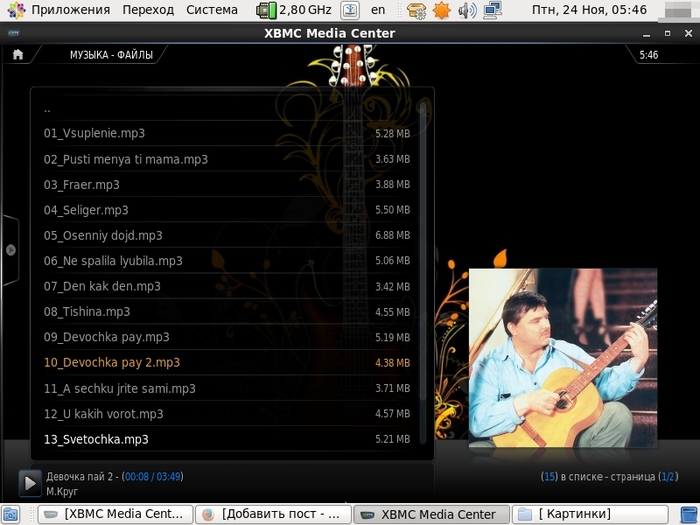Image resolution: width=700 pixels, height=525 pixels.
Task: Click the orange weather sun icon
Action: point(441,10)
